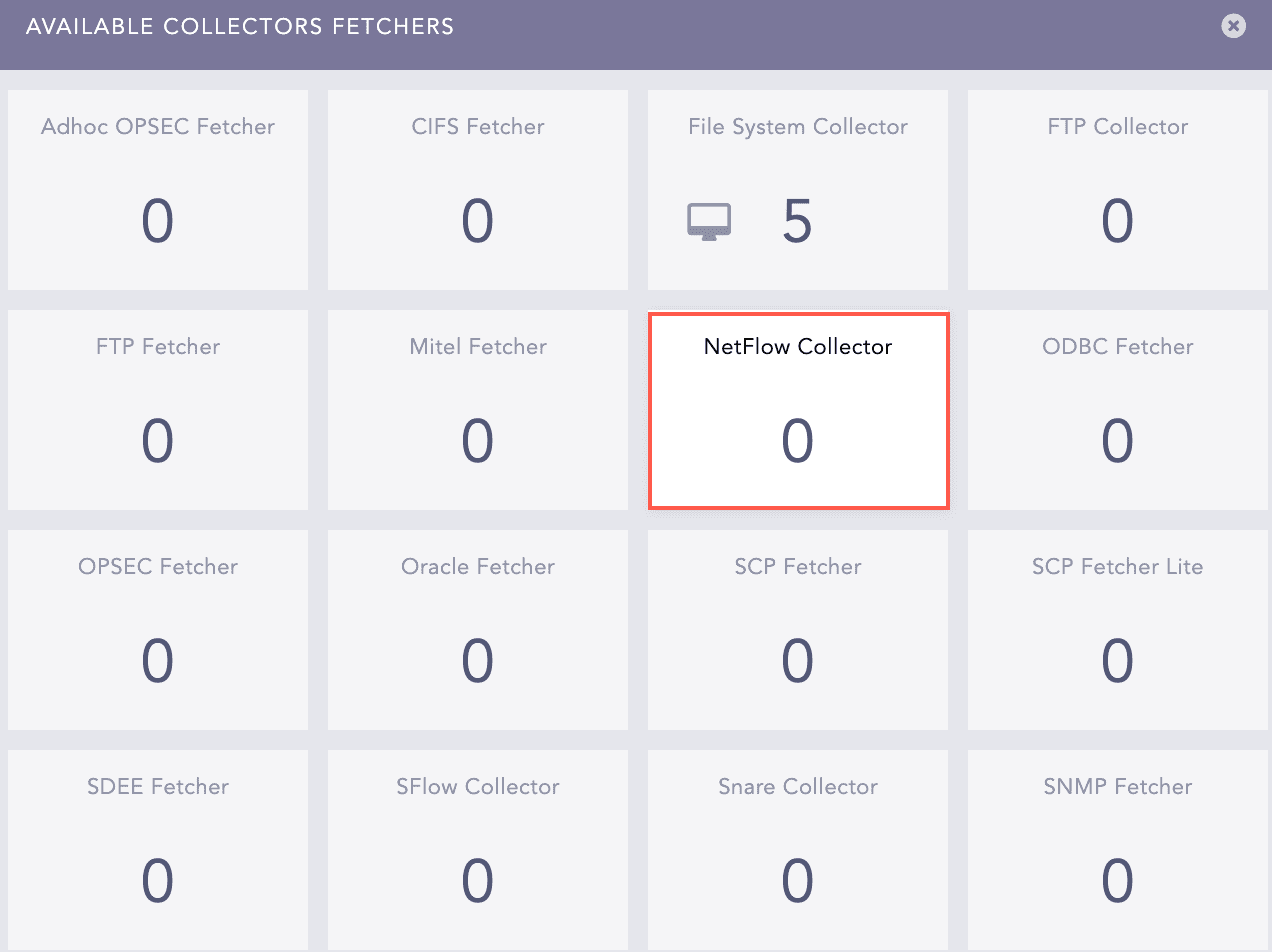The width and height of the screenshot is (1272, 952).
Task: Open the Adhoc OPSEC Fetcher
Action: tap(157, 190)
